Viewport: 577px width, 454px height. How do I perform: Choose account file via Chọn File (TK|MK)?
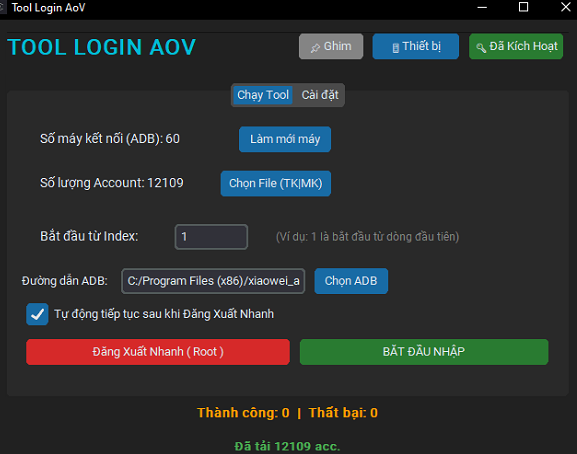pyautogui.click(x=276, y=183)
